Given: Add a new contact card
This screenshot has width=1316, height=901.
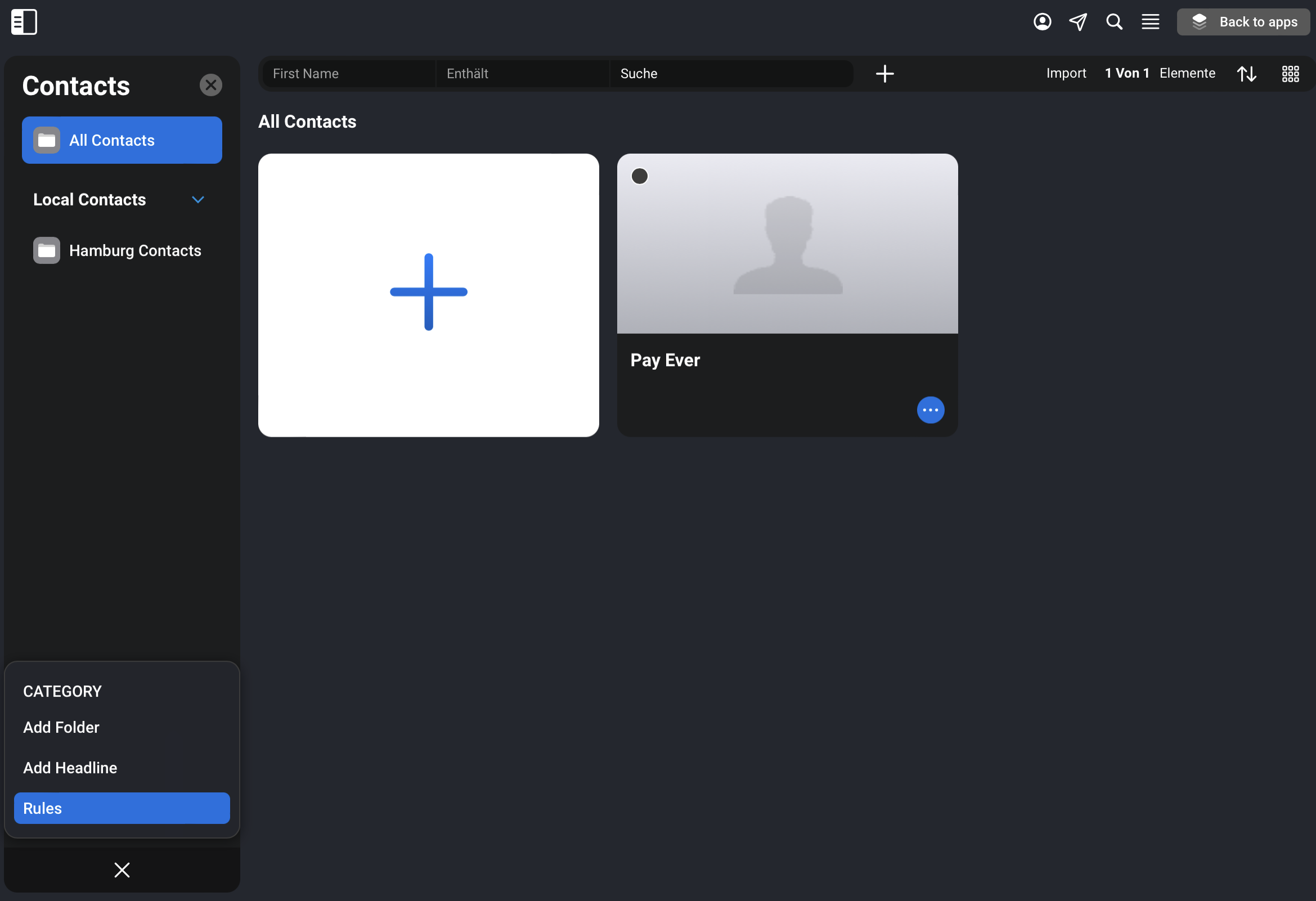Looking at the screenshot, I should point(429,295).
